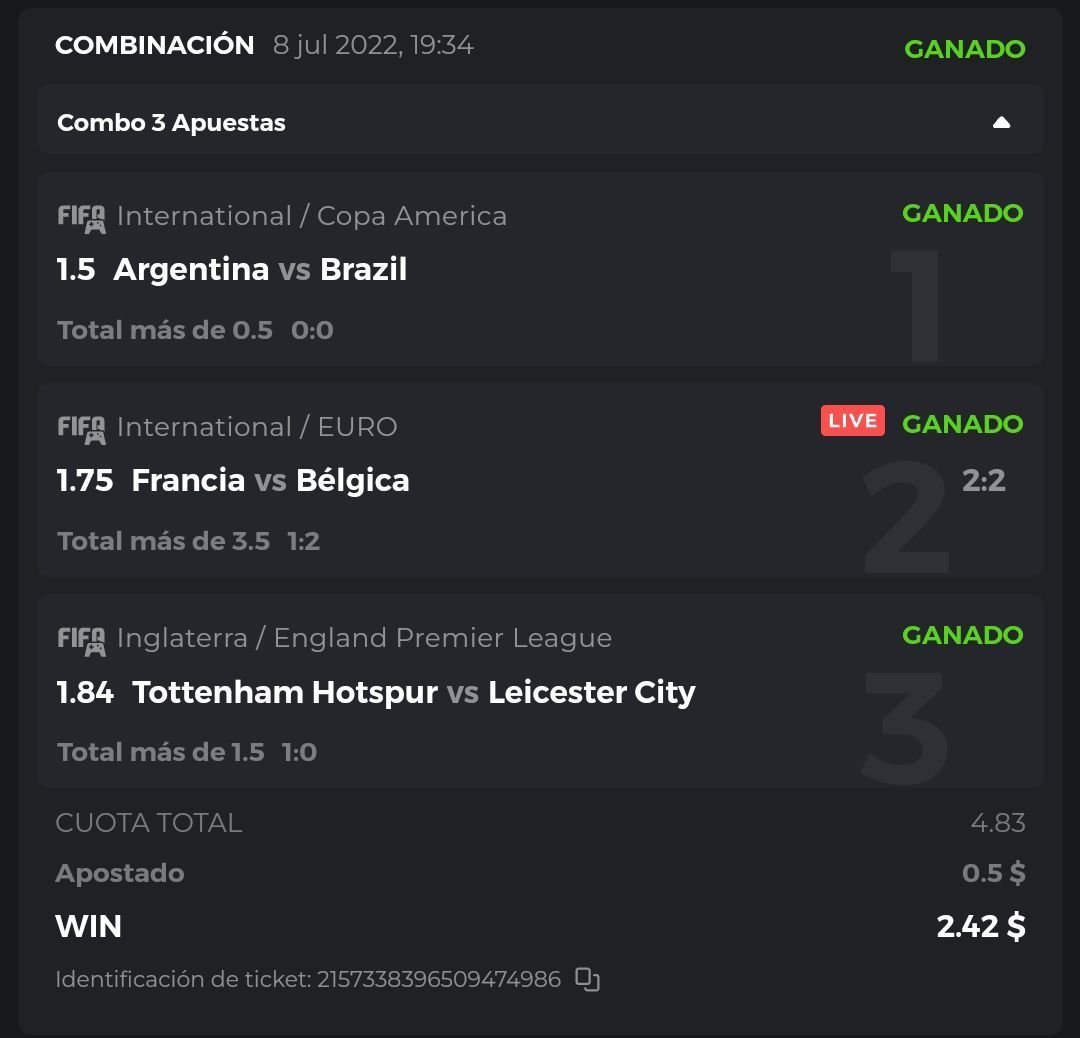This screenshot has height=1038, width=1080.
Task: Open Francia vs Bélgica match
Action: pyautogui.click(x=270, y=481)
